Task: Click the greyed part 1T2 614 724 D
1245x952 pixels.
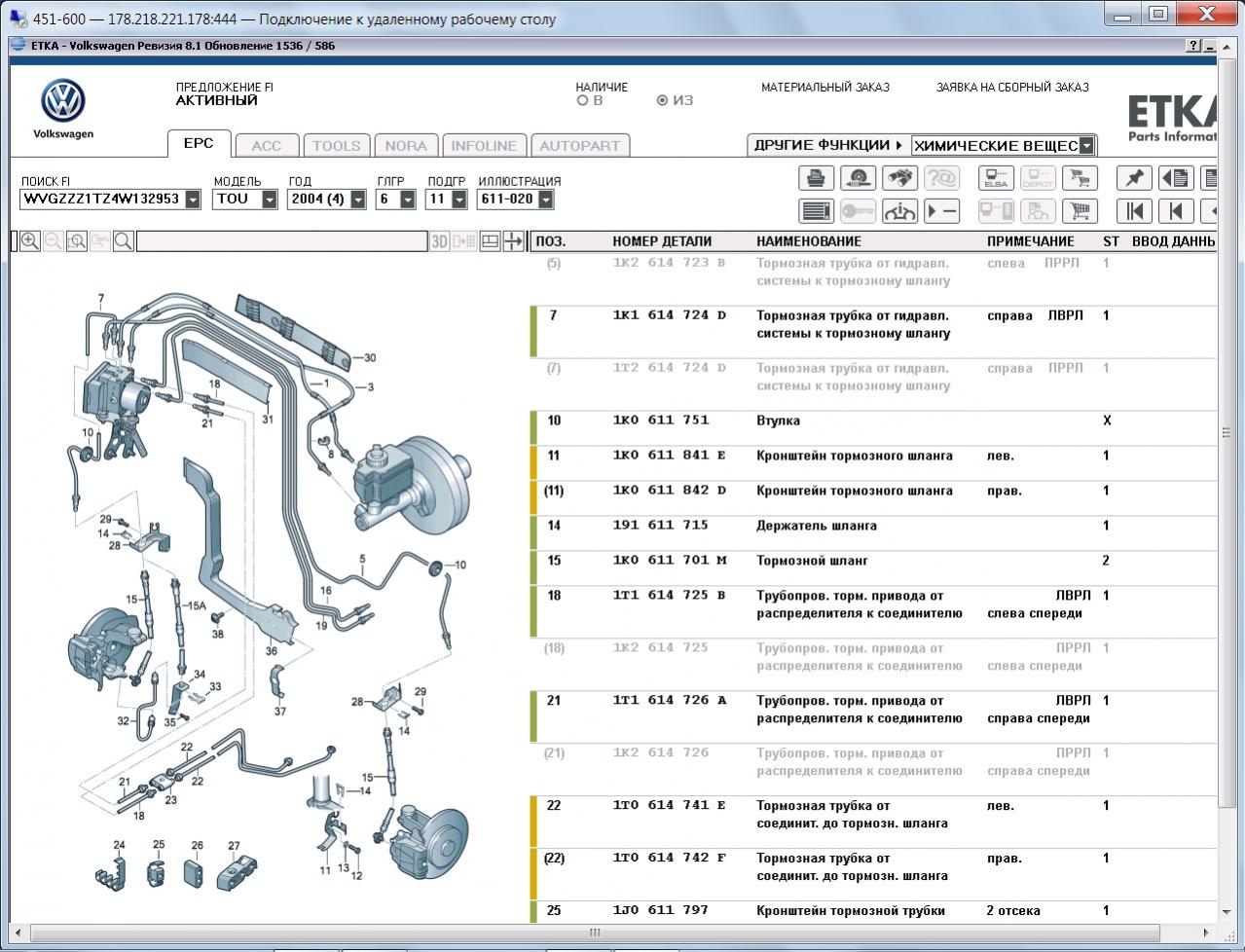Action: pyautogui.click(x=669, y=368)
